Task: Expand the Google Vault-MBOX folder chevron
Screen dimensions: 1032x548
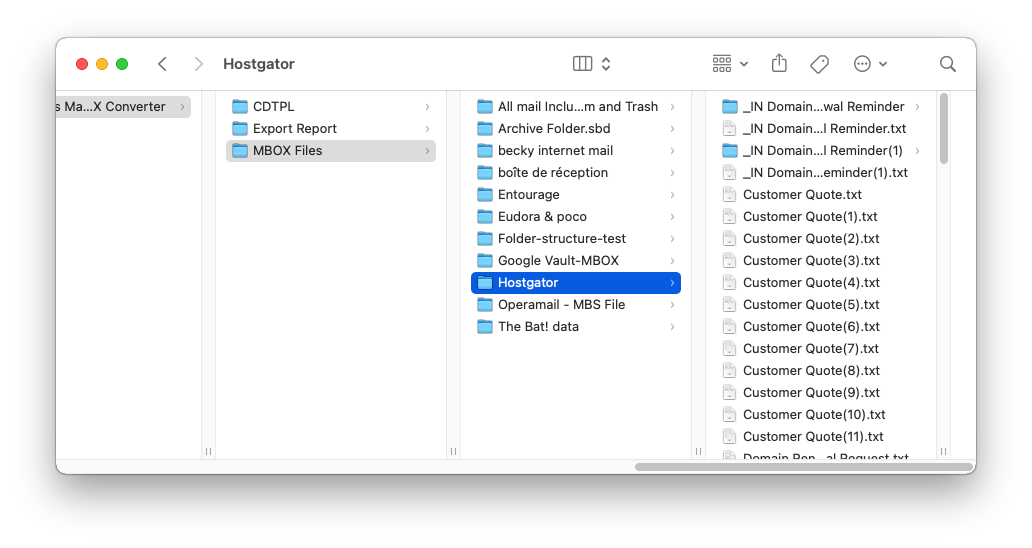Action: tap(673, 261)
